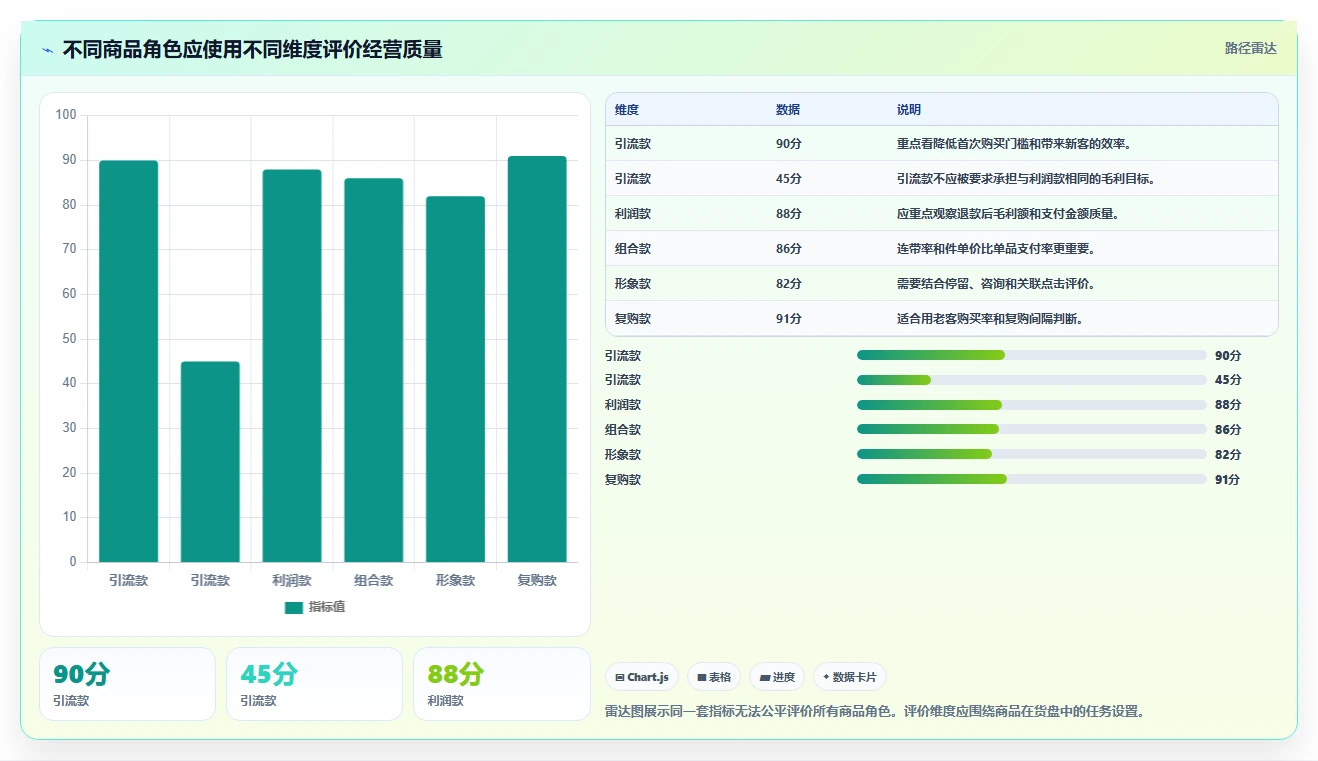Toggle the 指标值 legend label

coord(327,607)
